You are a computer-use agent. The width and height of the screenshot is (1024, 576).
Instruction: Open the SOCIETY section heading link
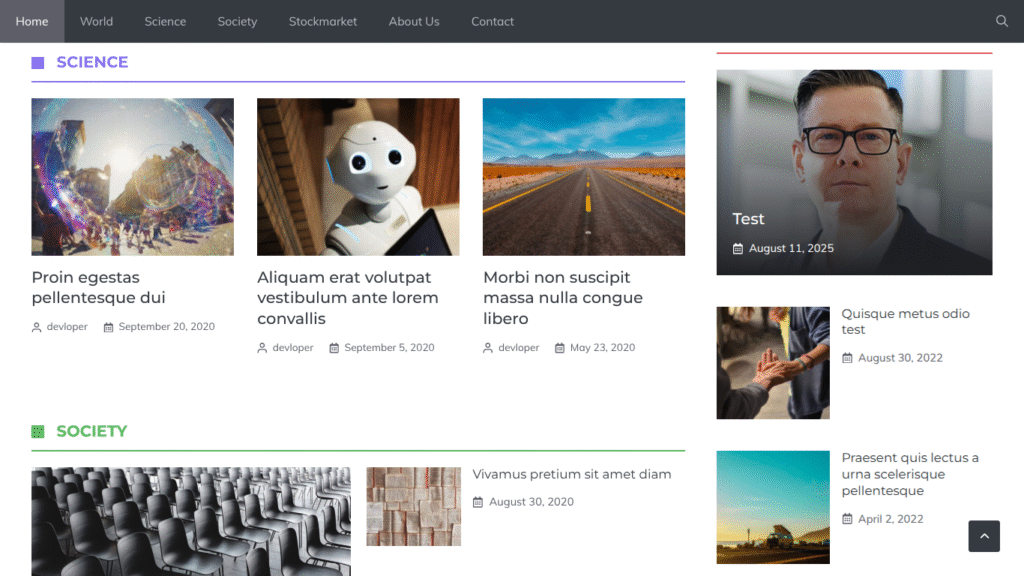point(91,431)
